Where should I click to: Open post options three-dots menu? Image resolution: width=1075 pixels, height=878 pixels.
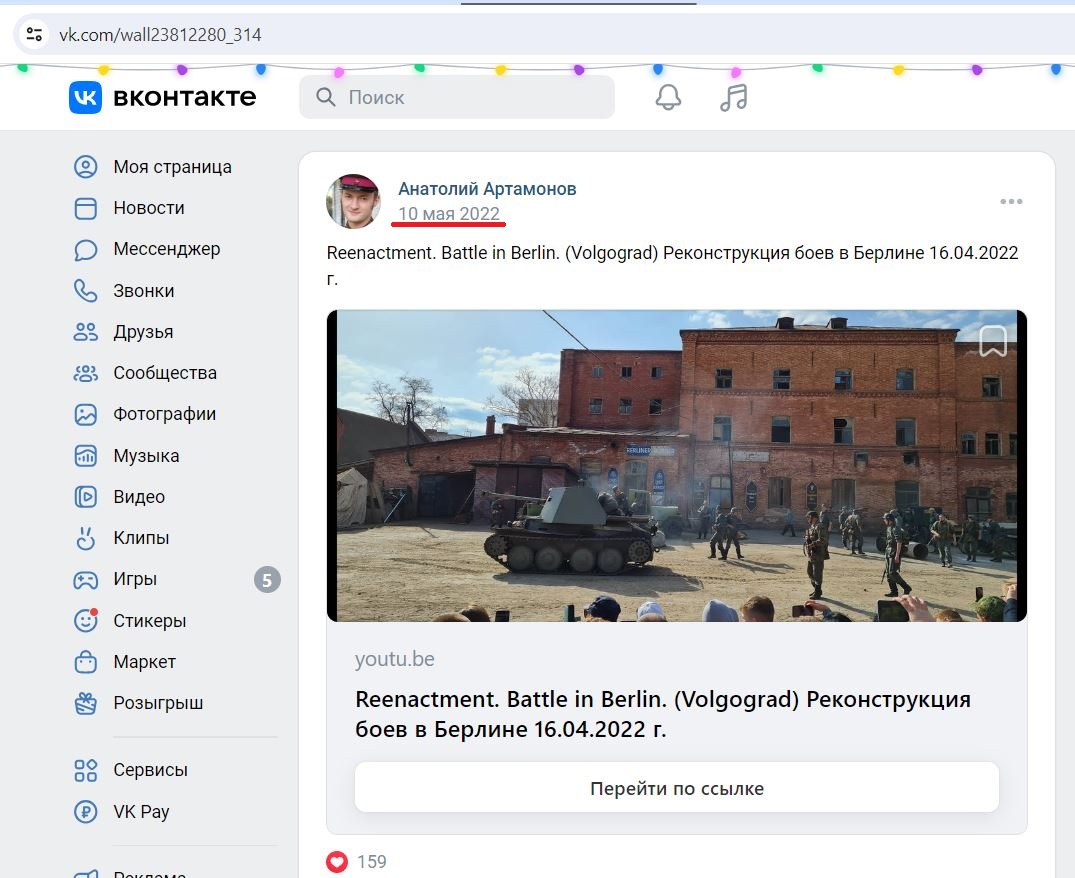pyautogui.click(x=1011, y=202)
